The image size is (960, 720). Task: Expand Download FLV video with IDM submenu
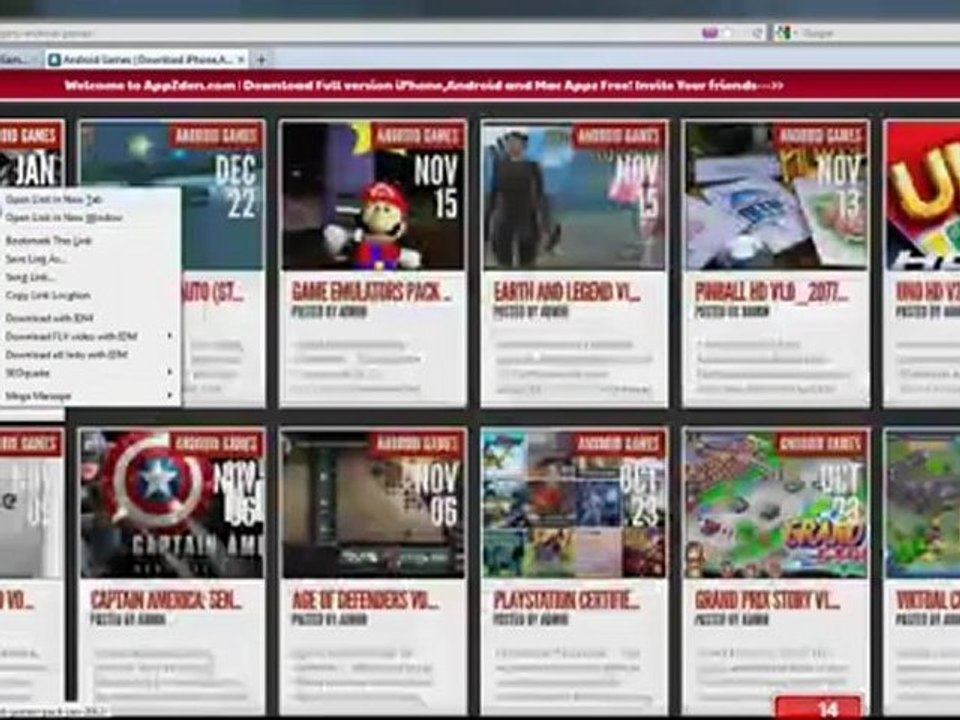pos(89,336)
